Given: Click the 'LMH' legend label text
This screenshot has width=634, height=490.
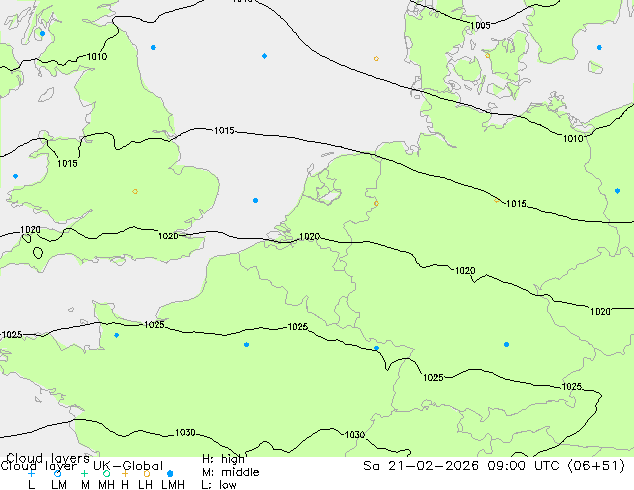Looking at the screenshot, I should pyautogui.click(x=173, y=484).
